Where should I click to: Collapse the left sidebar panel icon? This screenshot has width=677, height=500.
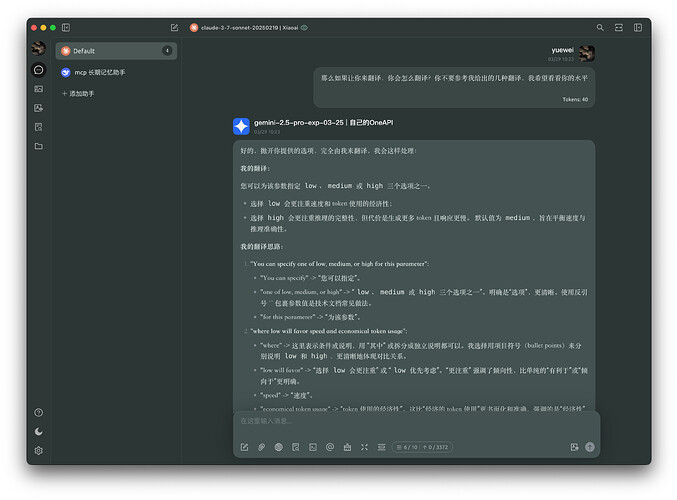click(x=66, y=28)
